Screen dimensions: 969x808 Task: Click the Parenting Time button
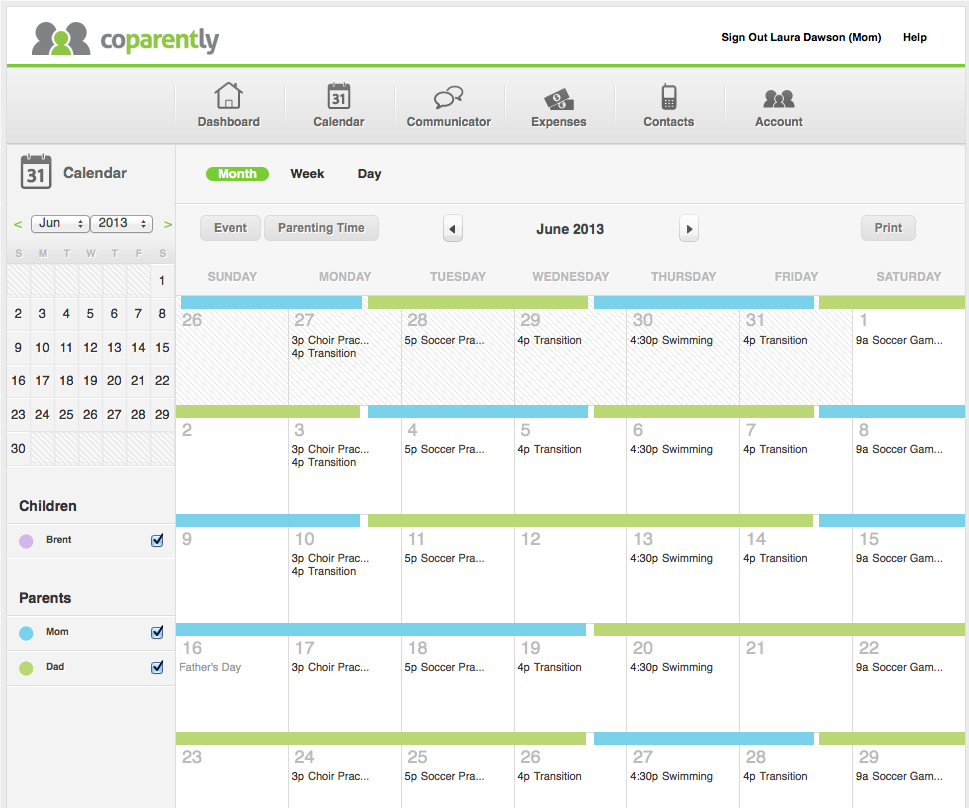pyautogui.click(x=321, y=228)
